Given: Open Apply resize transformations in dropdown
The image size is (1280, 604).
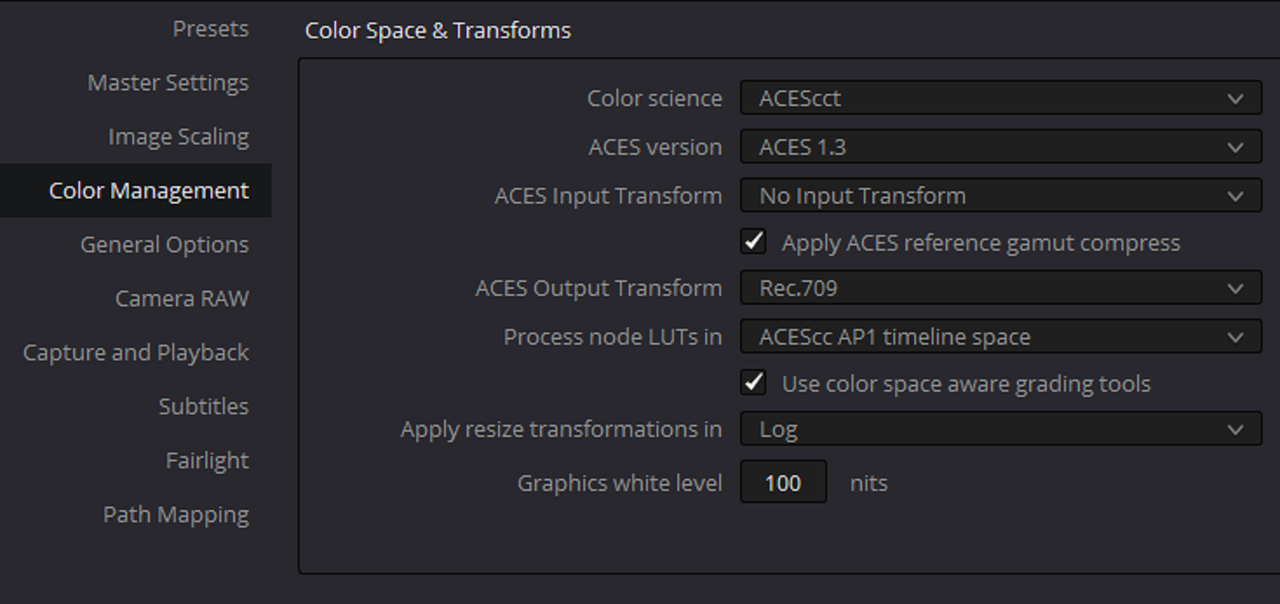Looking at the screenshot, I should coord(1001,429).
